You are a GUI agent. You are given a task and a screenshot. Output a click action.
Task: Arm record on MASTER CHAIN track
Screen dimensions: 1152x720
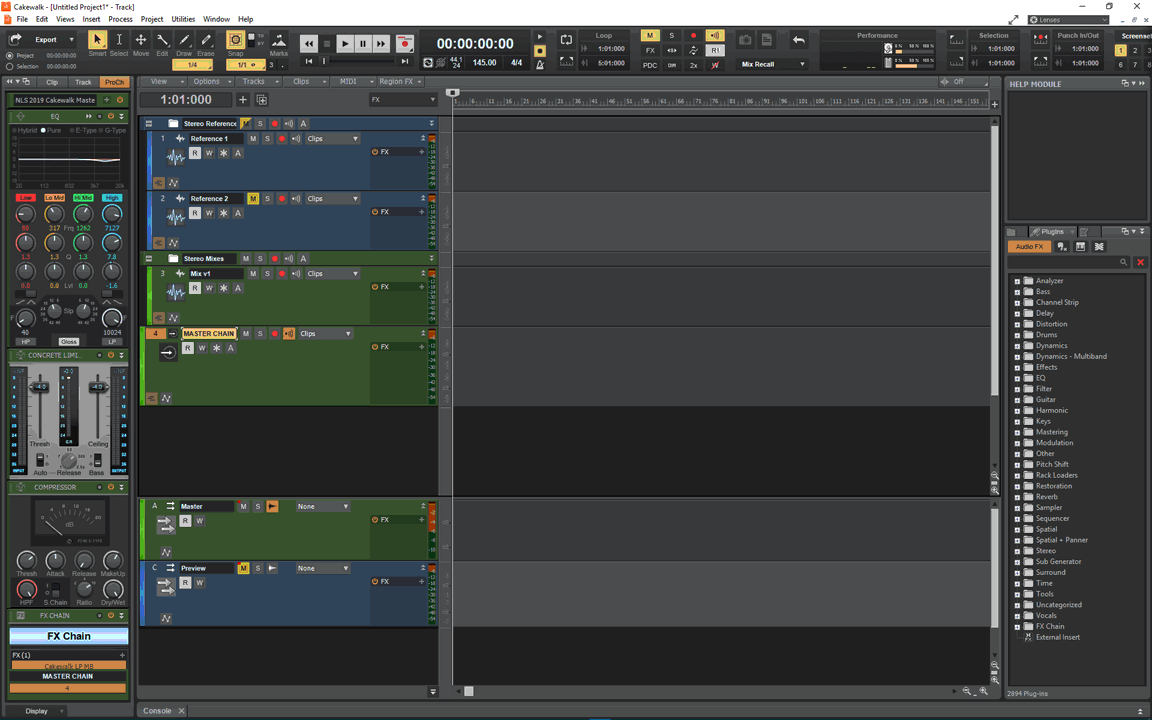(274, 334)
